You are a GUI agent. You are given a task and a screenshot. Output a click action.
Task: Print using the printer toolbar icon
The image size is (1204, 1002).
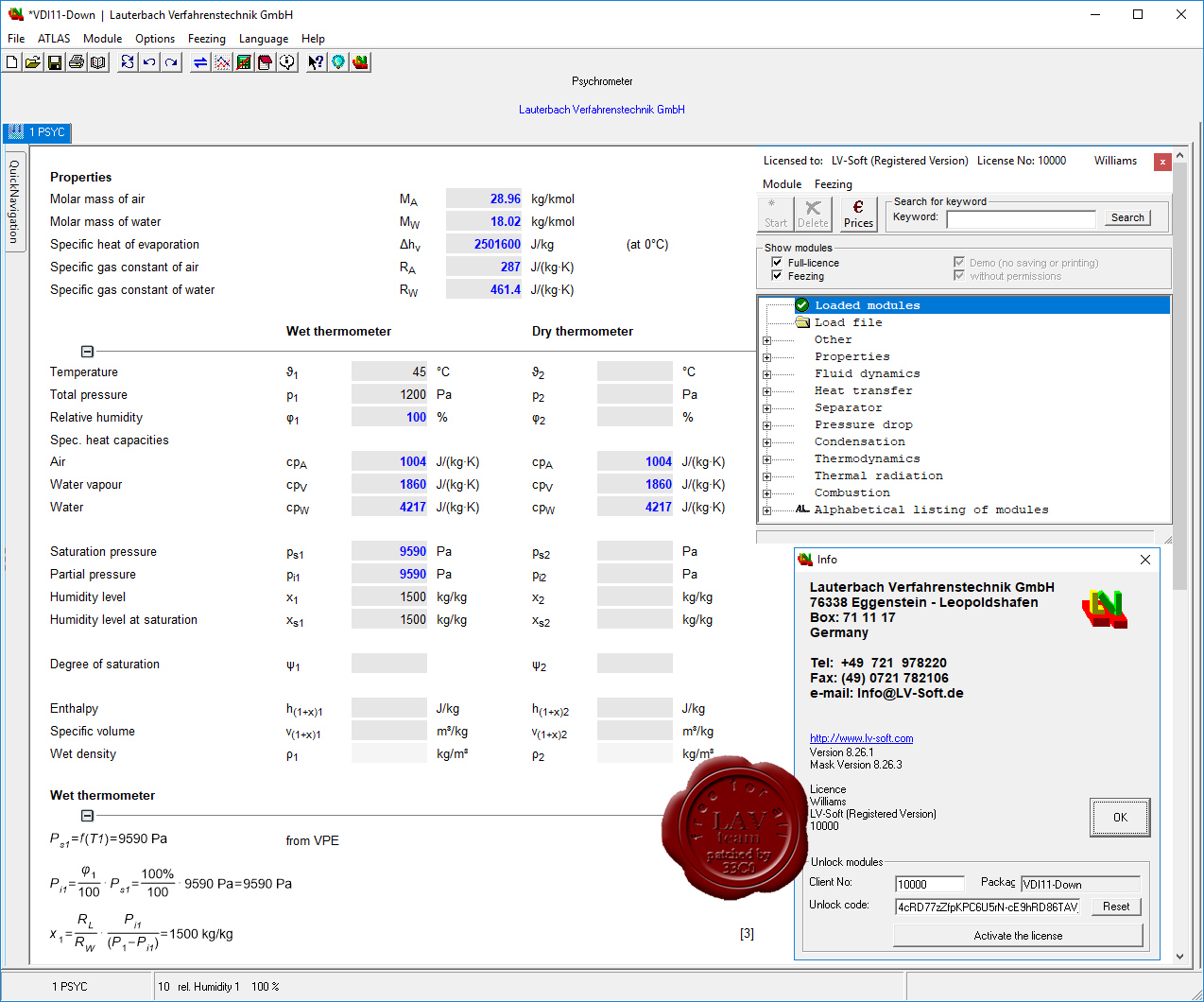pyautogui.click(x=77, y=62)
